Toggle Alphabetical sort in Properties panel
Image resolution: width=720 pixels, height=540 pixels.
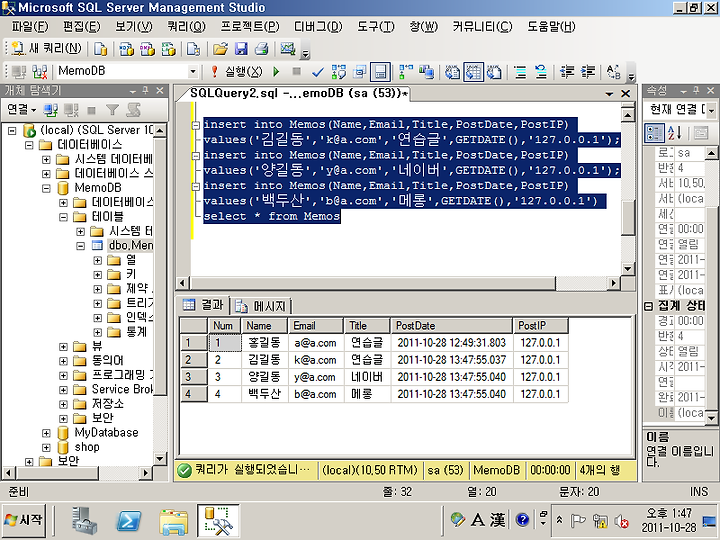pyautogui.click(x=675, y=133)
